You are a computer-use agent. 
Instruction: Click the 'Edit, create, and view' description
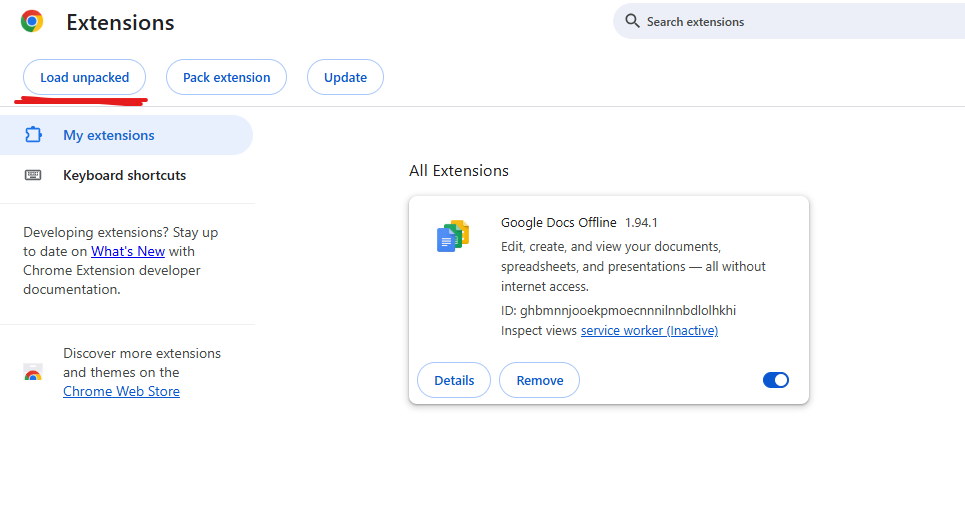[x=633, y=266]
